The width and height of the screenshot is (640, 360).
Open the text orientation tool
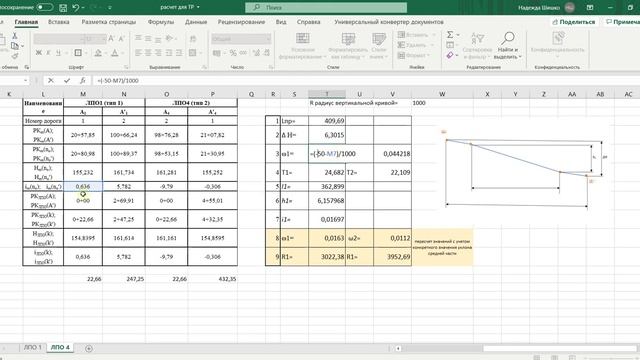pyautogui.click(x=169, y=38)
